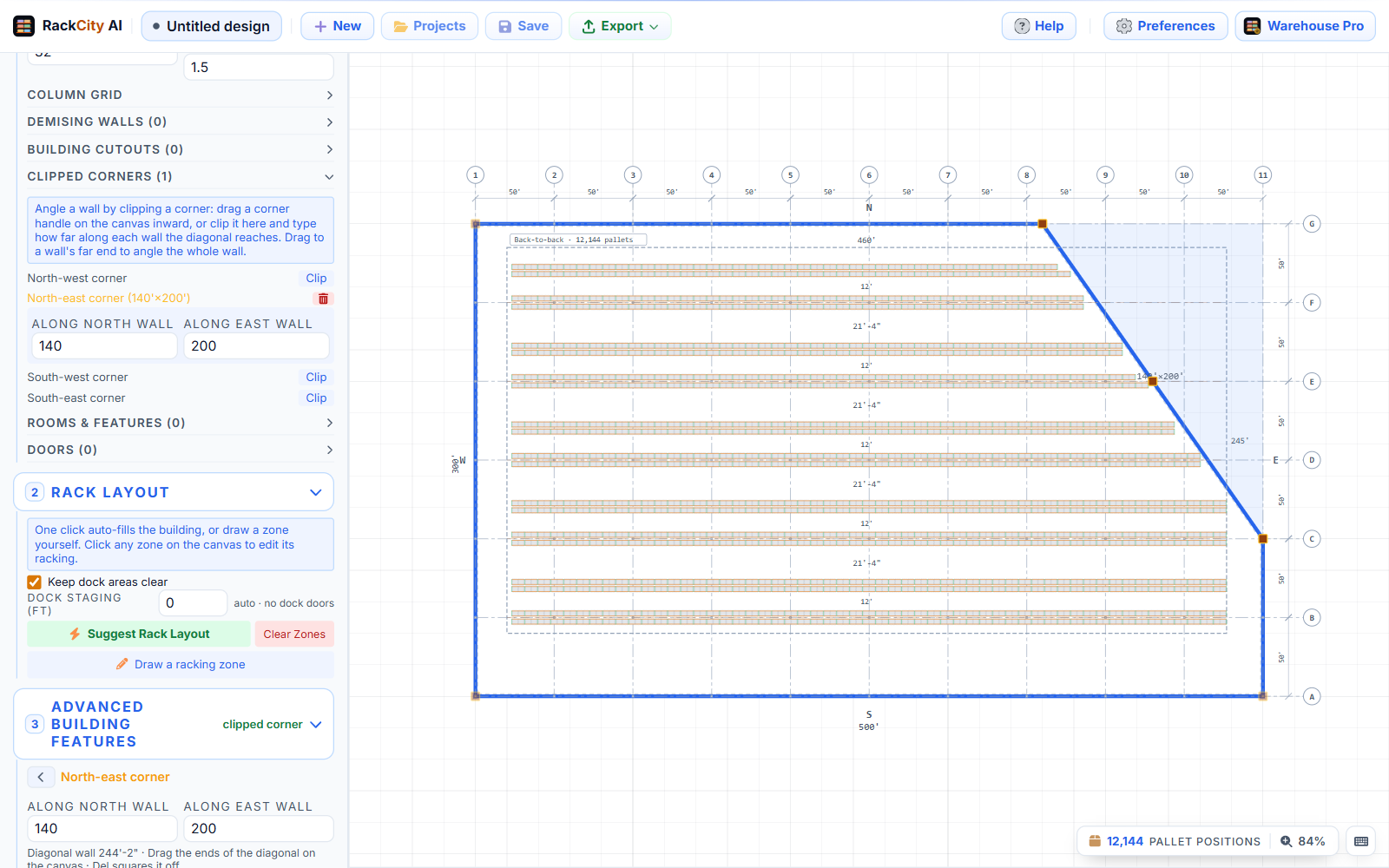Image resolution: width=1389 pixels, height=868 pixels.
Task: Save the current design
Action: pos(523,26)
